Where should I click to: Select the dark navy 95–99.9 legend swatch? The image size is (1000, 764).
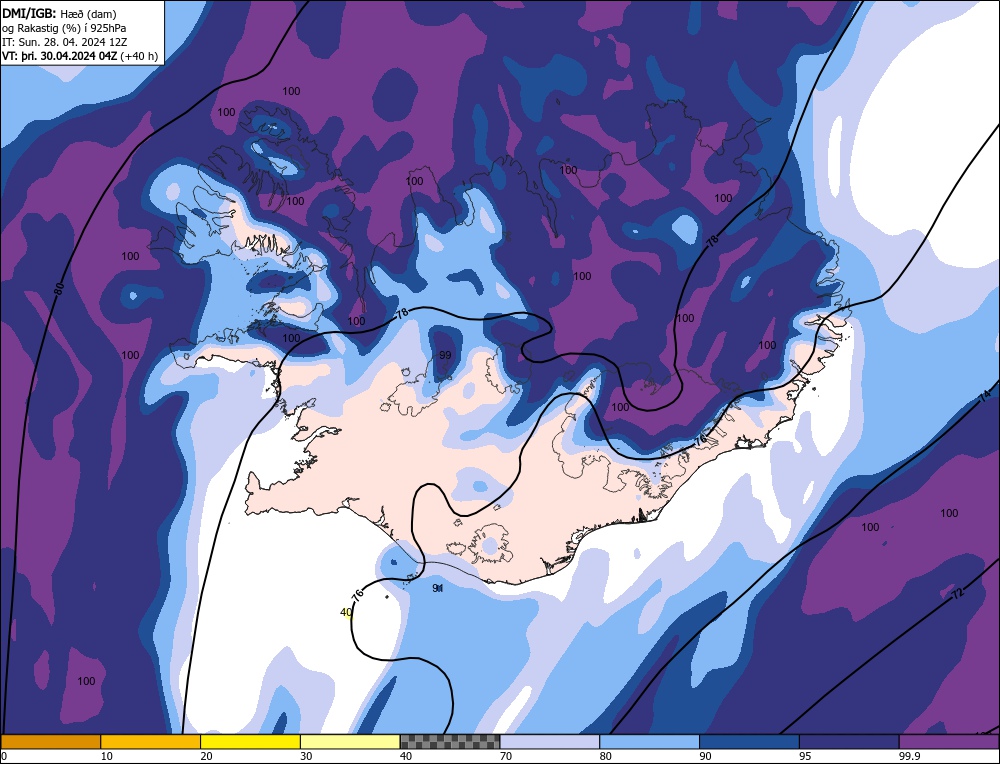(849, 741)
